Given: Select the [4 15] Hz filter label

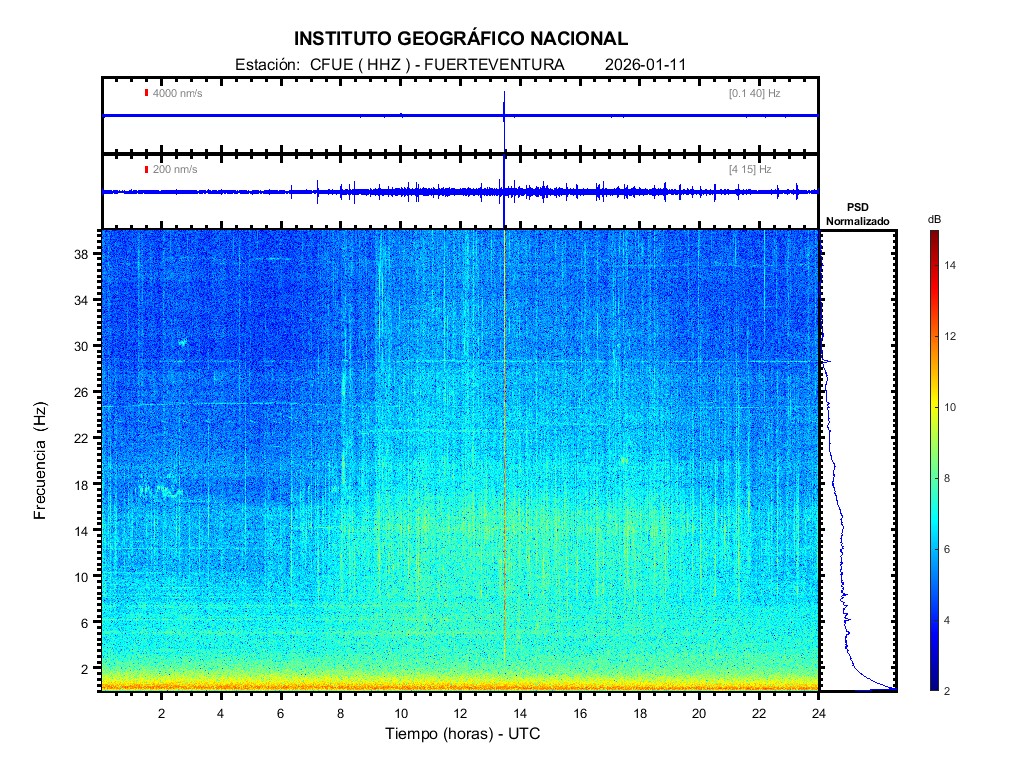Looking at the screenshot, I should (x=750, y=169).
